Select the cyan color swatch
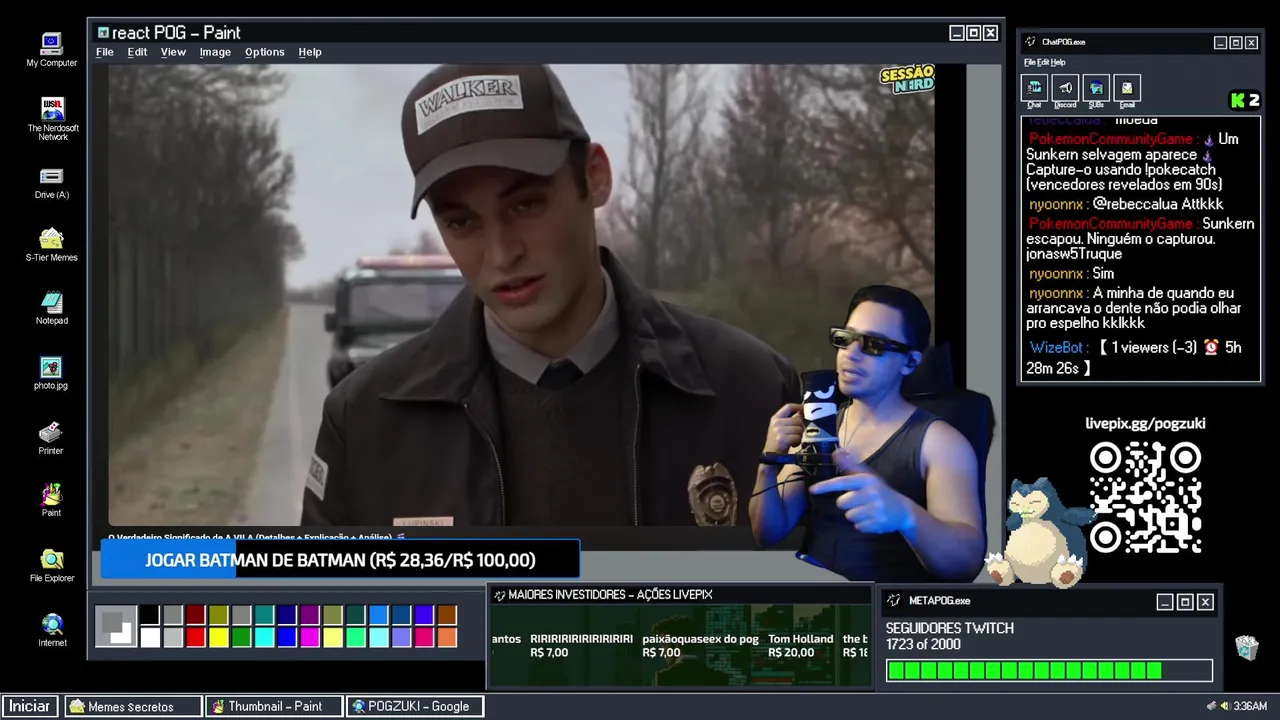The height and width of the screenshot is (720, 1280). (x=264, y=637)
